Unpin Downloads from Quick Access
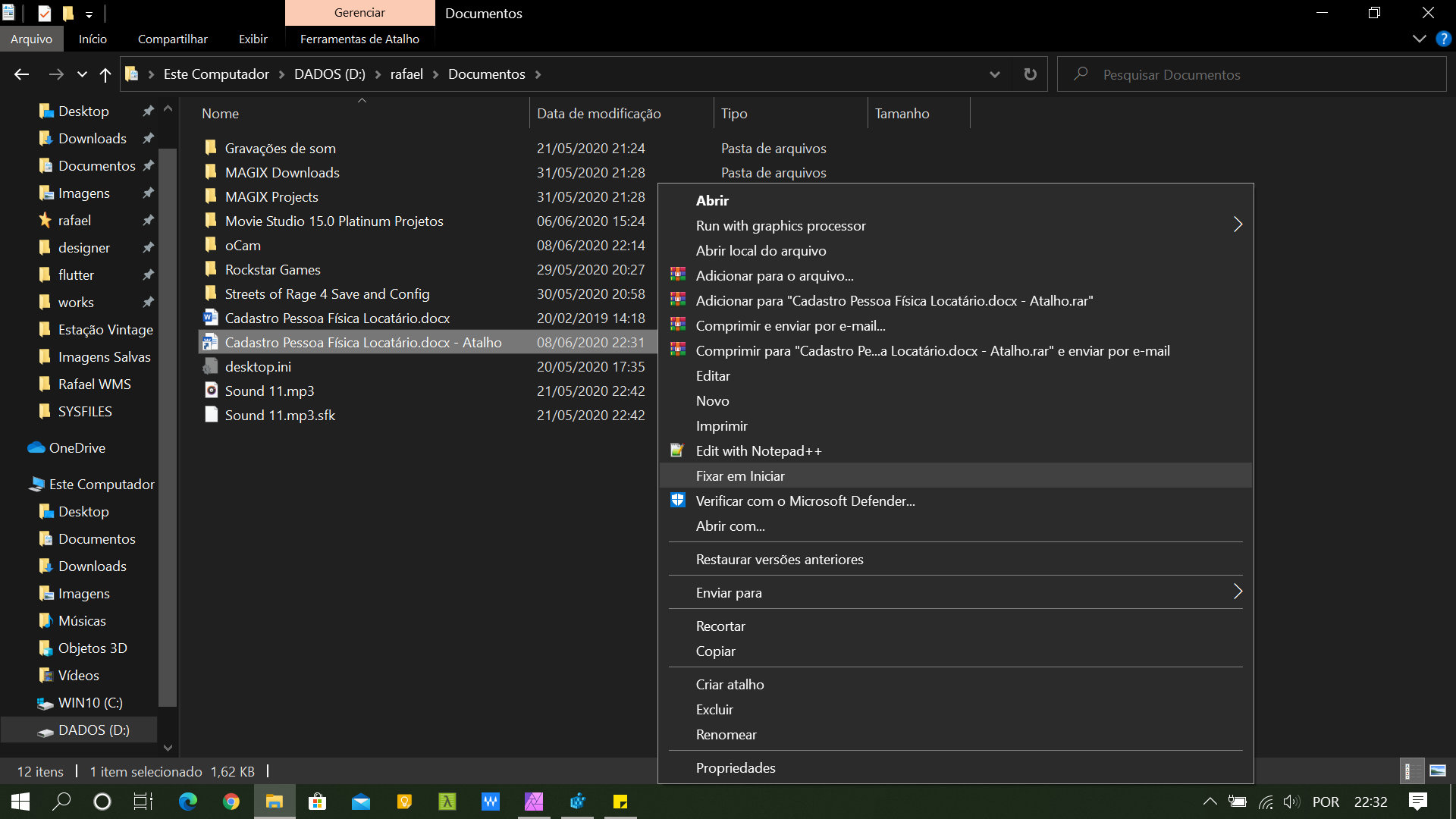1456x819 pixels. point(149,138)
